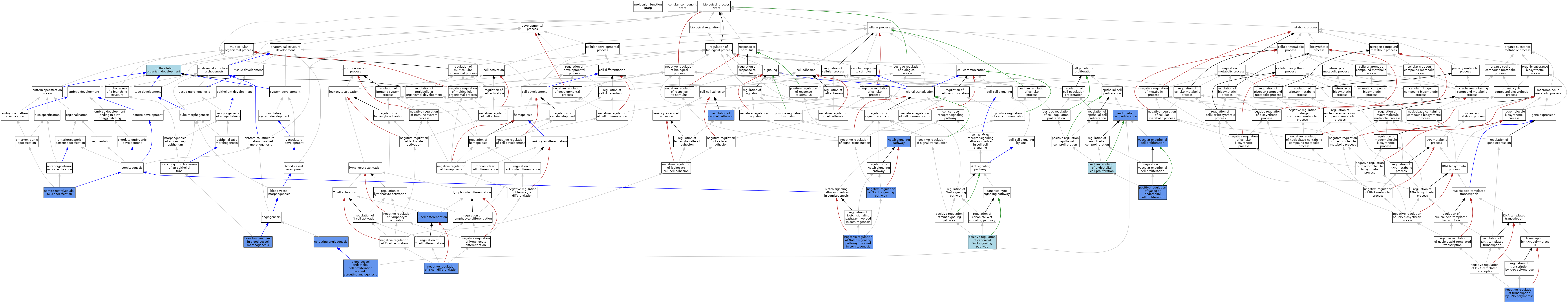
Task: Click the 'vascular endothelial cell proliferation' node
Action: pyautogui.click(x=1152, y=141)
